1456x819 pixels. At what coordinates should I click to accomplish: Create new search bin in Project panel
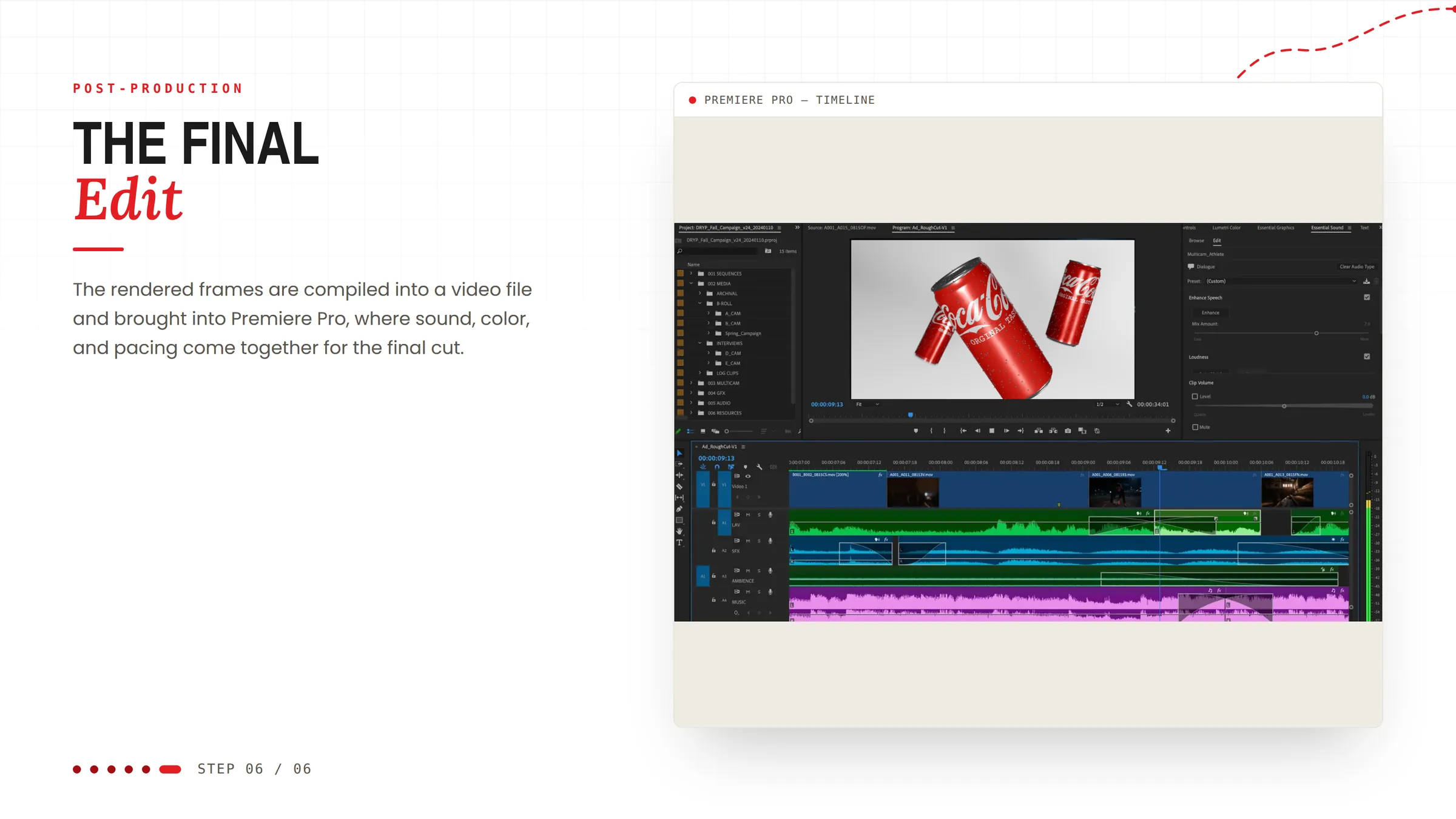click(x=768, y=251)
